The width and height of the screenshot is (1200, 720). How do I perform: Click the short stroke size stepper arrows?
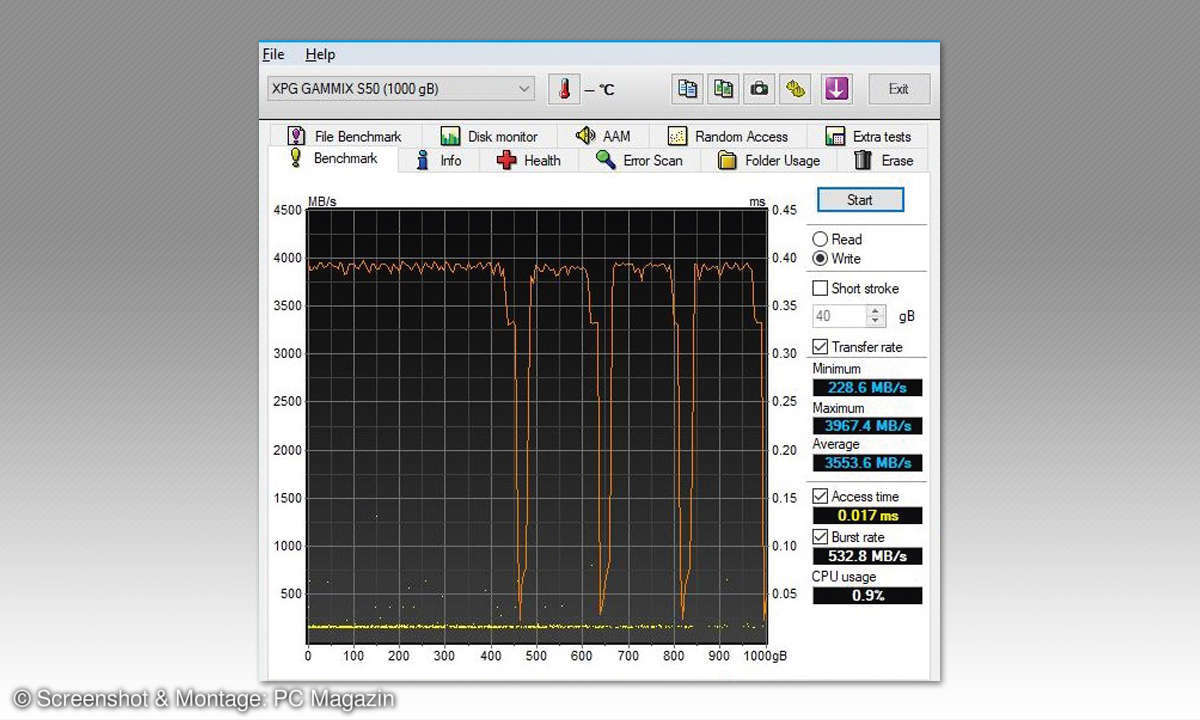tap(876, 316)
